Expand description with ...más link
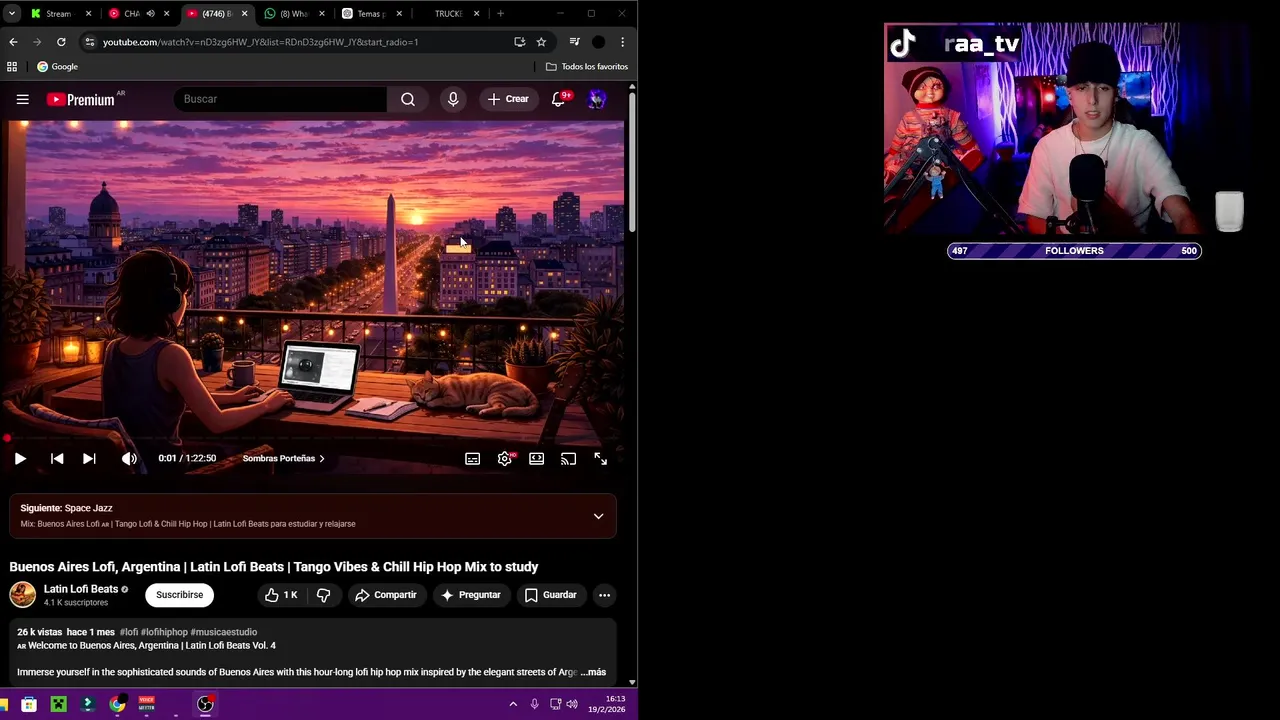This screenshot has height=720, width=1280. (593, 672)
